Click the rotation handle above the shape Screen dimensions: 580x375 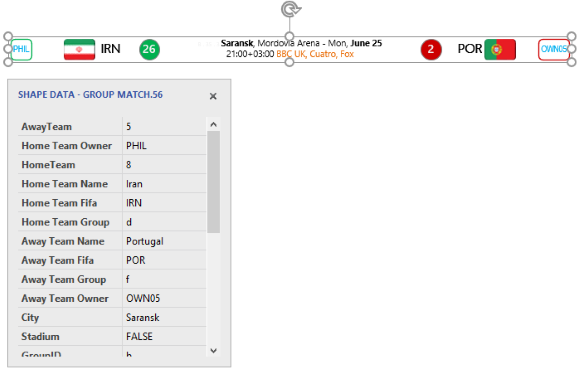[291, 9]
